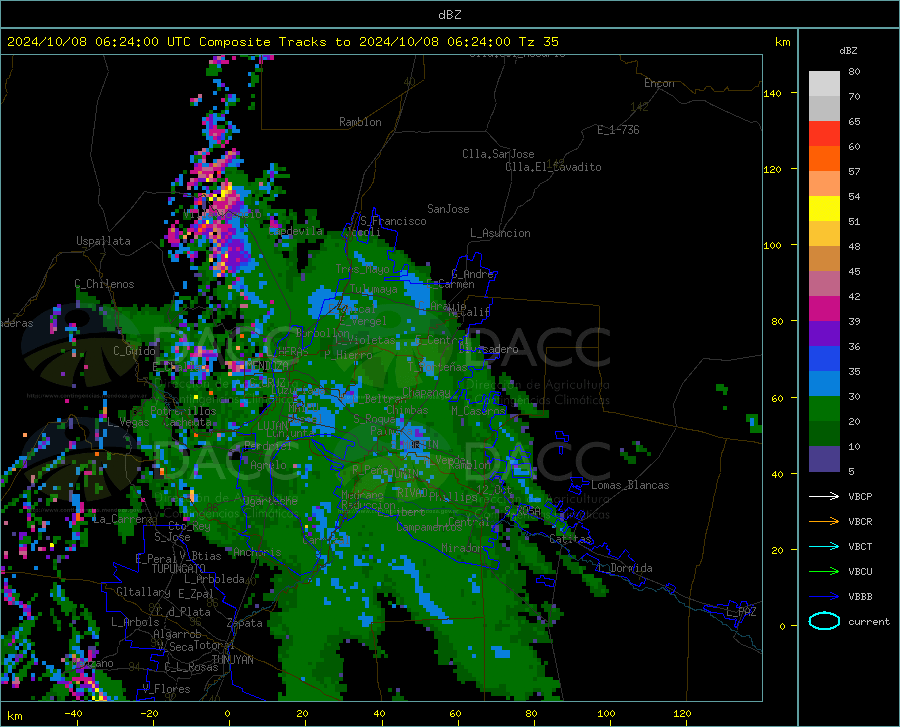Click the white VBCP arrow legend icon
900x727 pixels.
pos(824,496)
